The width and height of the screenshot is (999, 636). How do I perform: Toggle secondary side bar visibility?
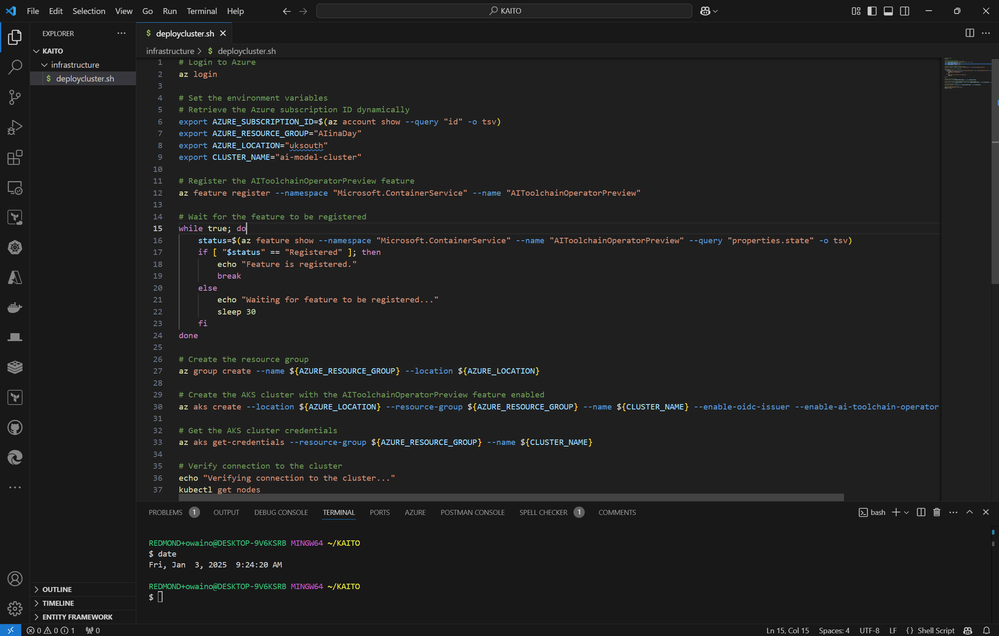(x=904, y=11)
